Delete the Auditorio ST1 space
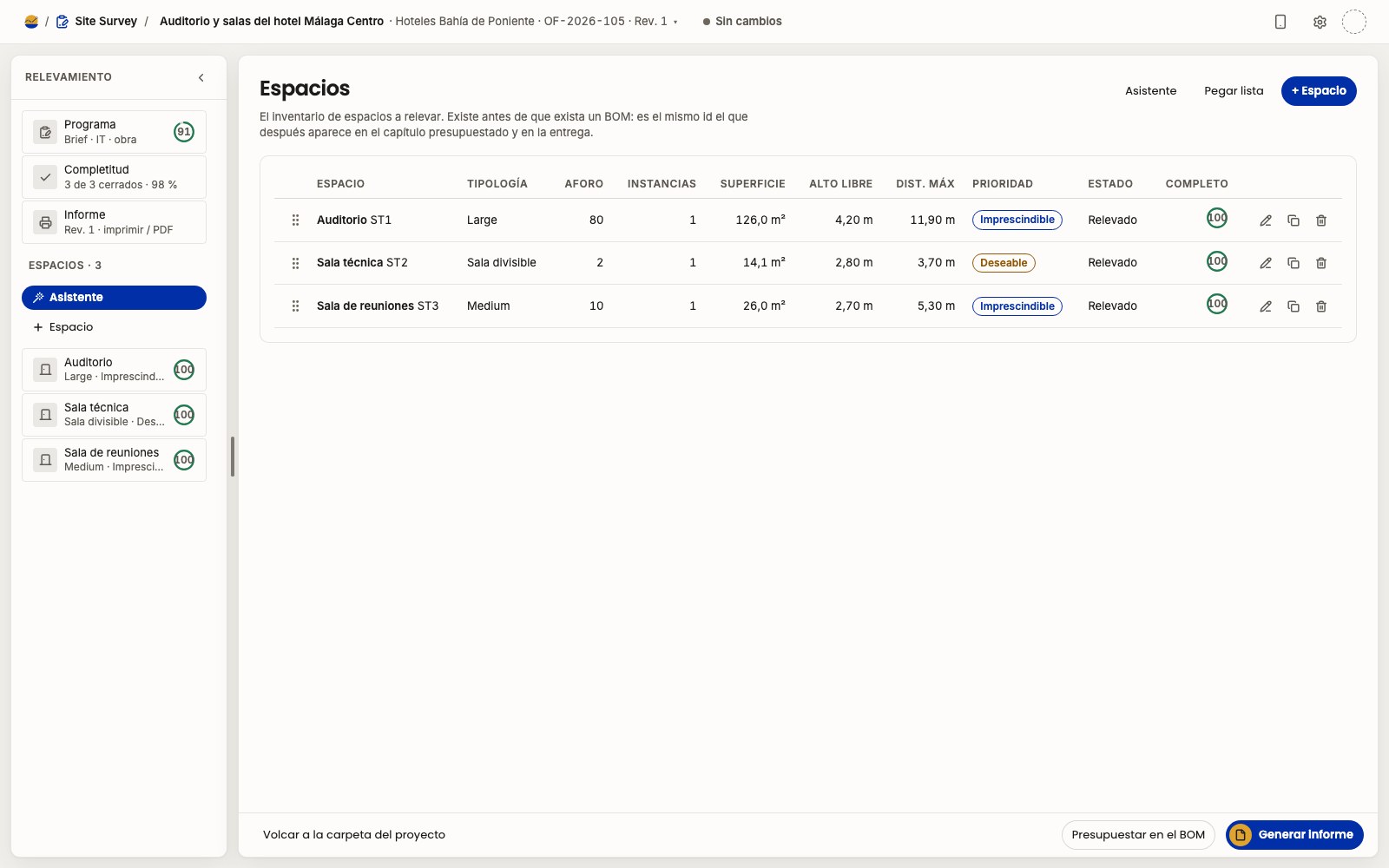1389x868 pixels. pyautogui.click(x=1321, y=220)
